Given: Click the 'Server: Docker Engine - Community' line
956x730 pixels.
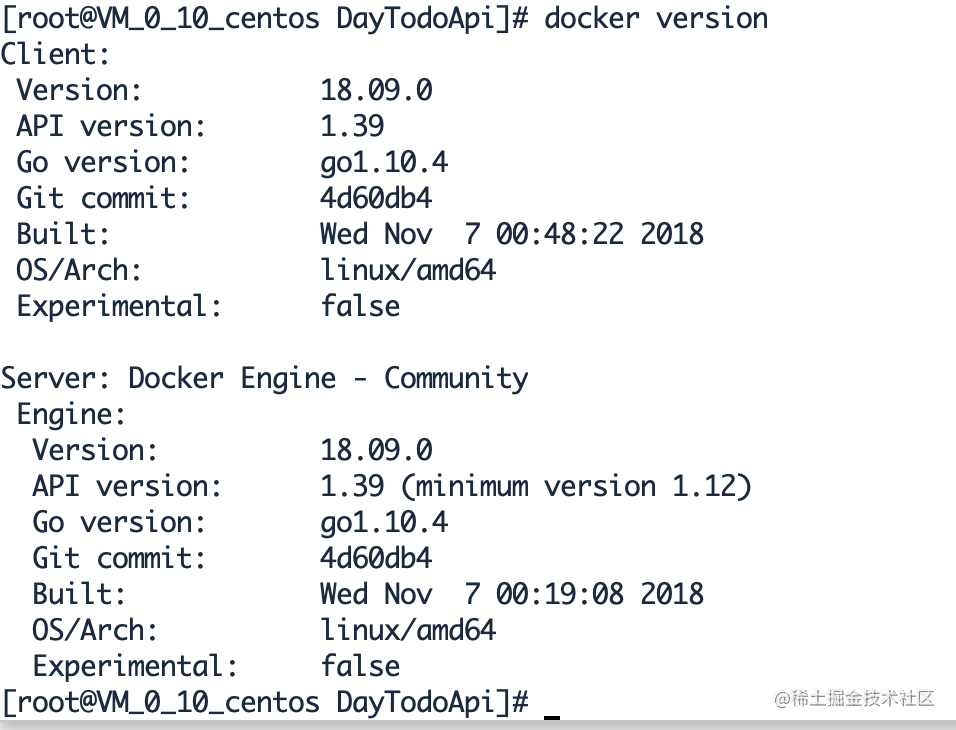Looking at the screenshot, I should click(265, 379).
